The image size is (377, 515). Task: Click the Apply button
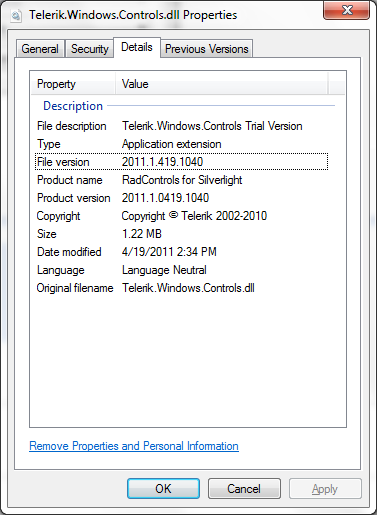325,489
